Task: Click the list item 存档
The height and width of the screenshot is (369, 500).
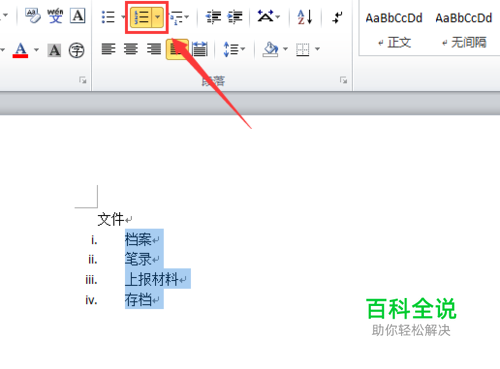Action: tap(138, 299)
